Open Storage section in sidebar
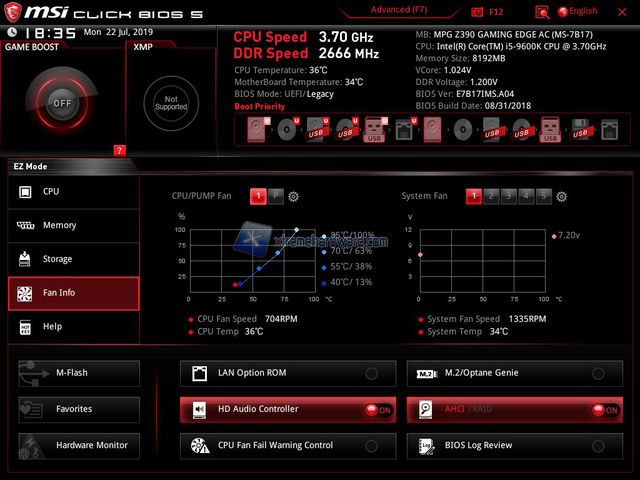640x480 pixels. point(74,259)
